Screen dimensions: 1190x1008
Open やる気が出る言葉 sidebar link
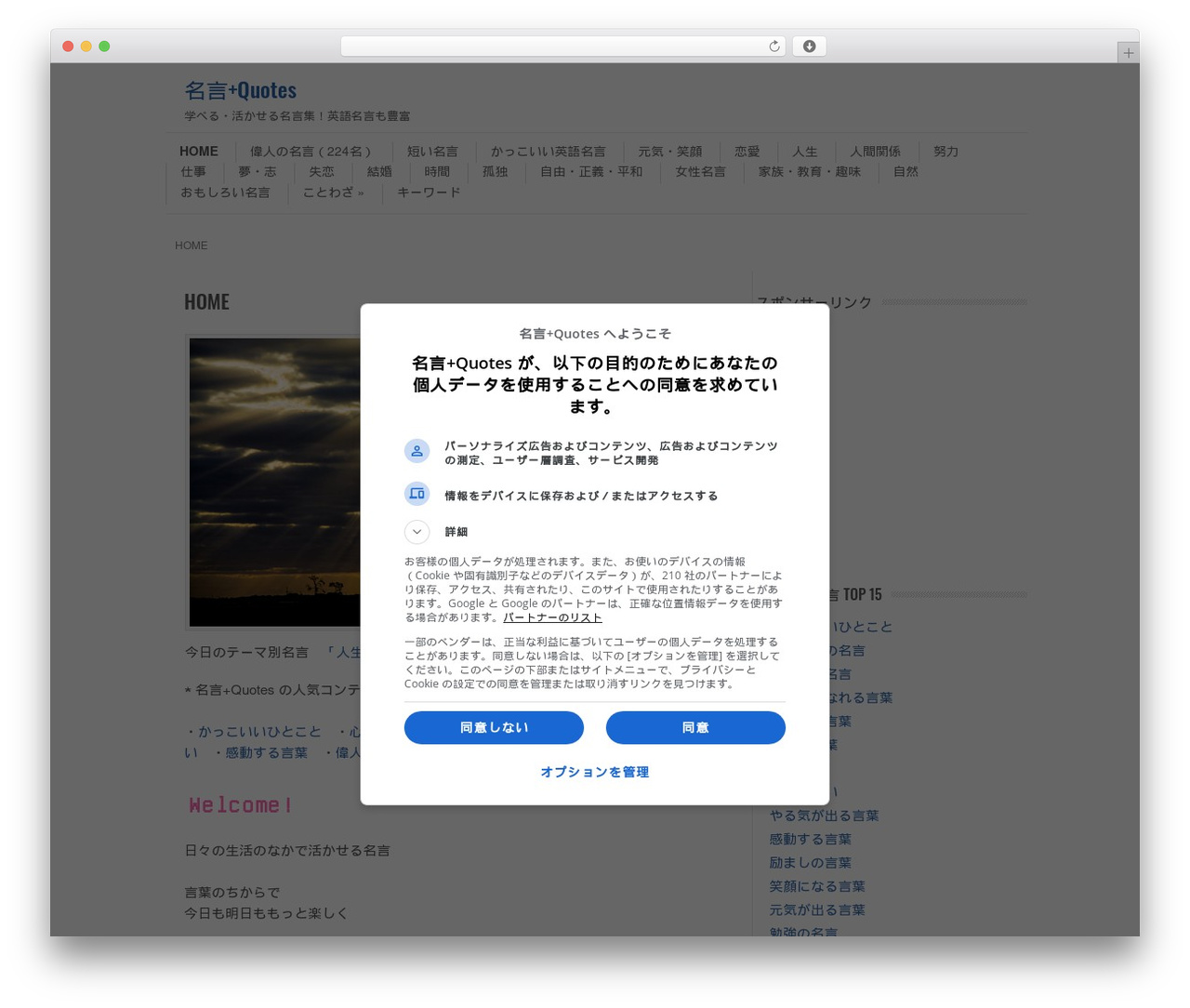tap(824, 816)
